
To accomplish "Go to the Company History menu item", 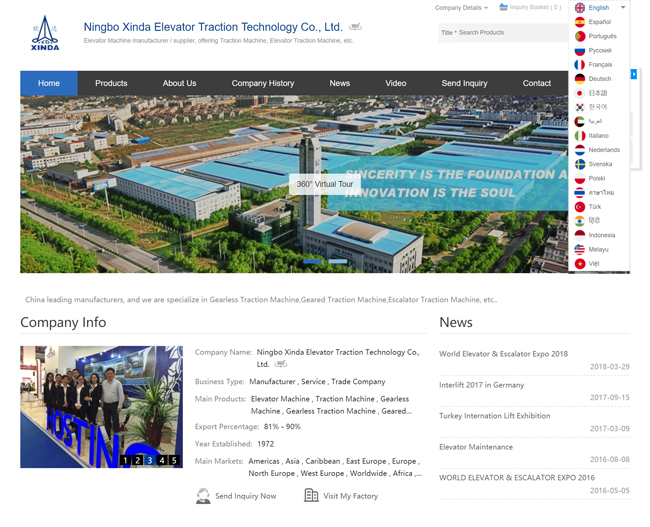I will (263, 83).
